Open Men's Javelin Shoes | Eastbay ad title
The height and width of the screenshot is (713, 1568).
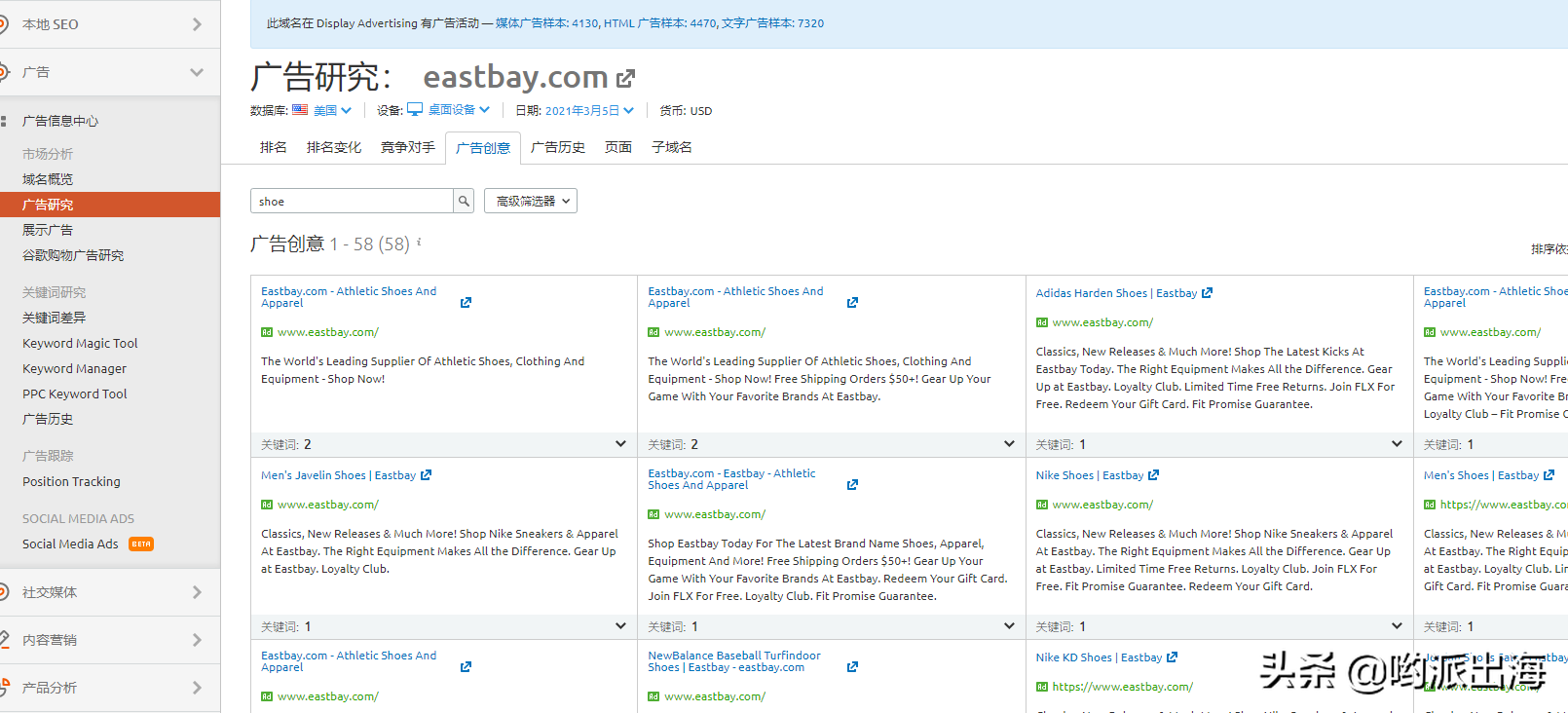tap(338, 474)
